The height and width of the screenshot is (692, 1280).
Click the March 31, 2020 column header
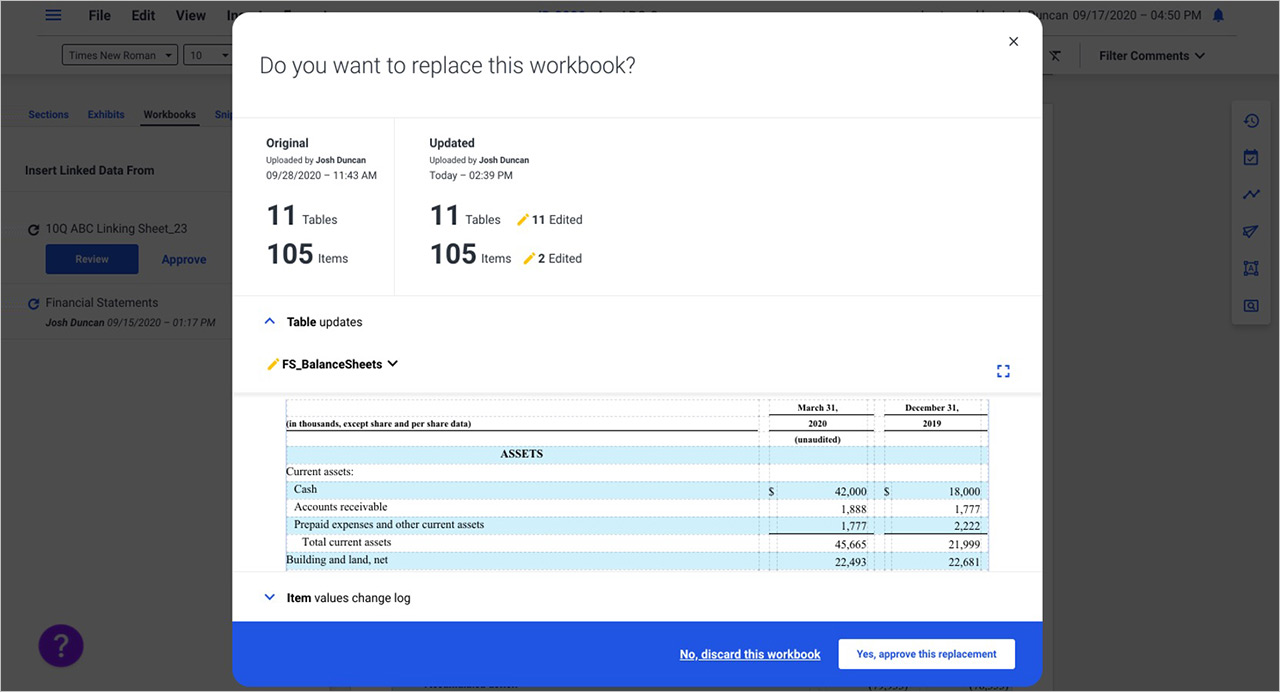817,415
